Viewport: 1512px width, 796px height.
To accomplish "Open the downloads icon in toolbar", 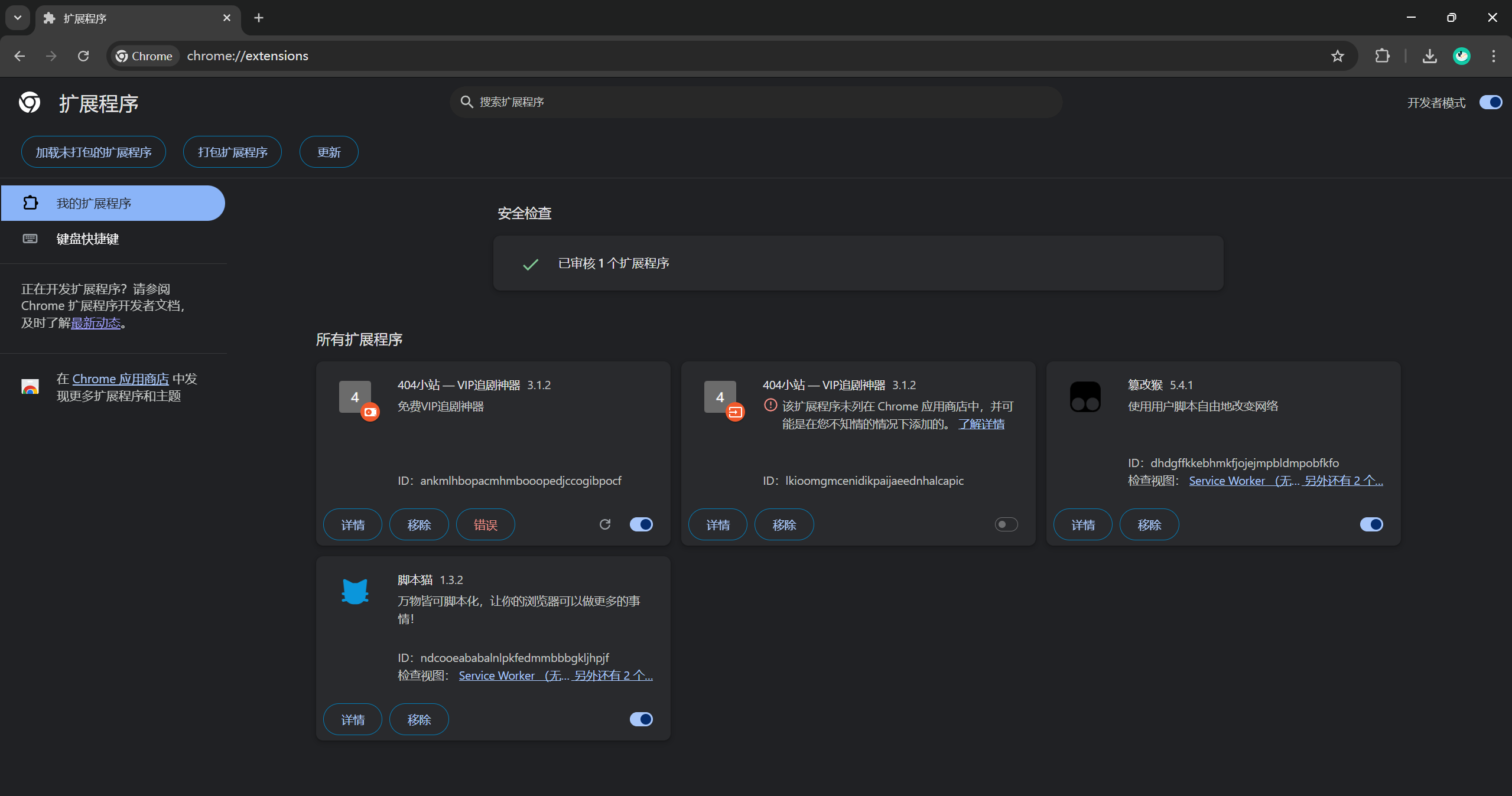I will [1429, 56].
